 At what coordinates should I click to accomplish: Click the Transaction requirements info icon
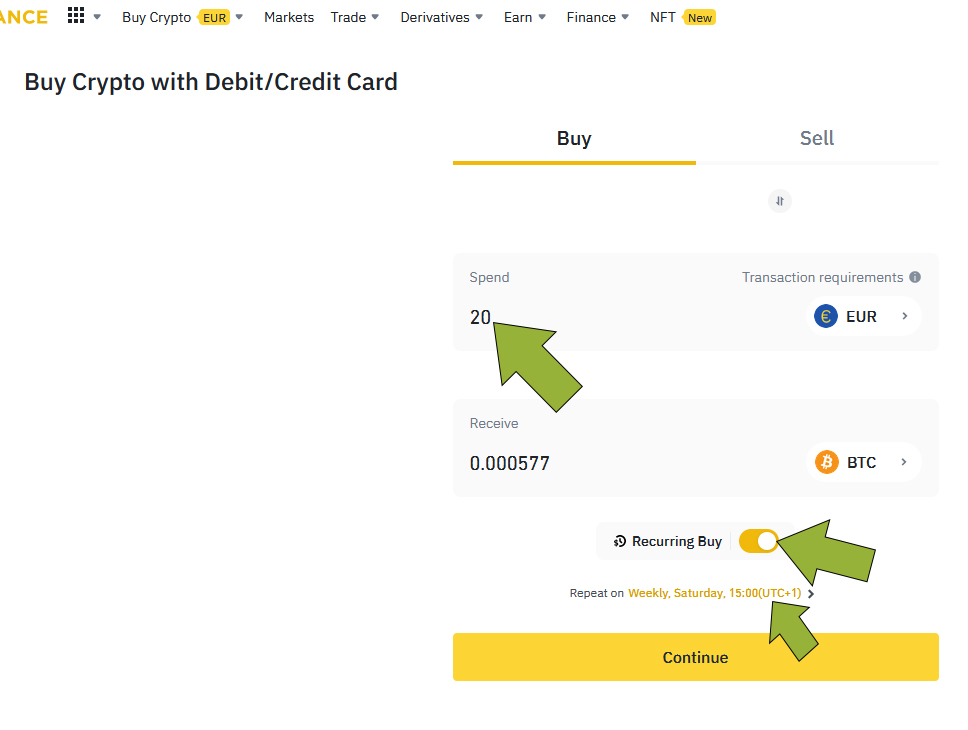[915, 277]
